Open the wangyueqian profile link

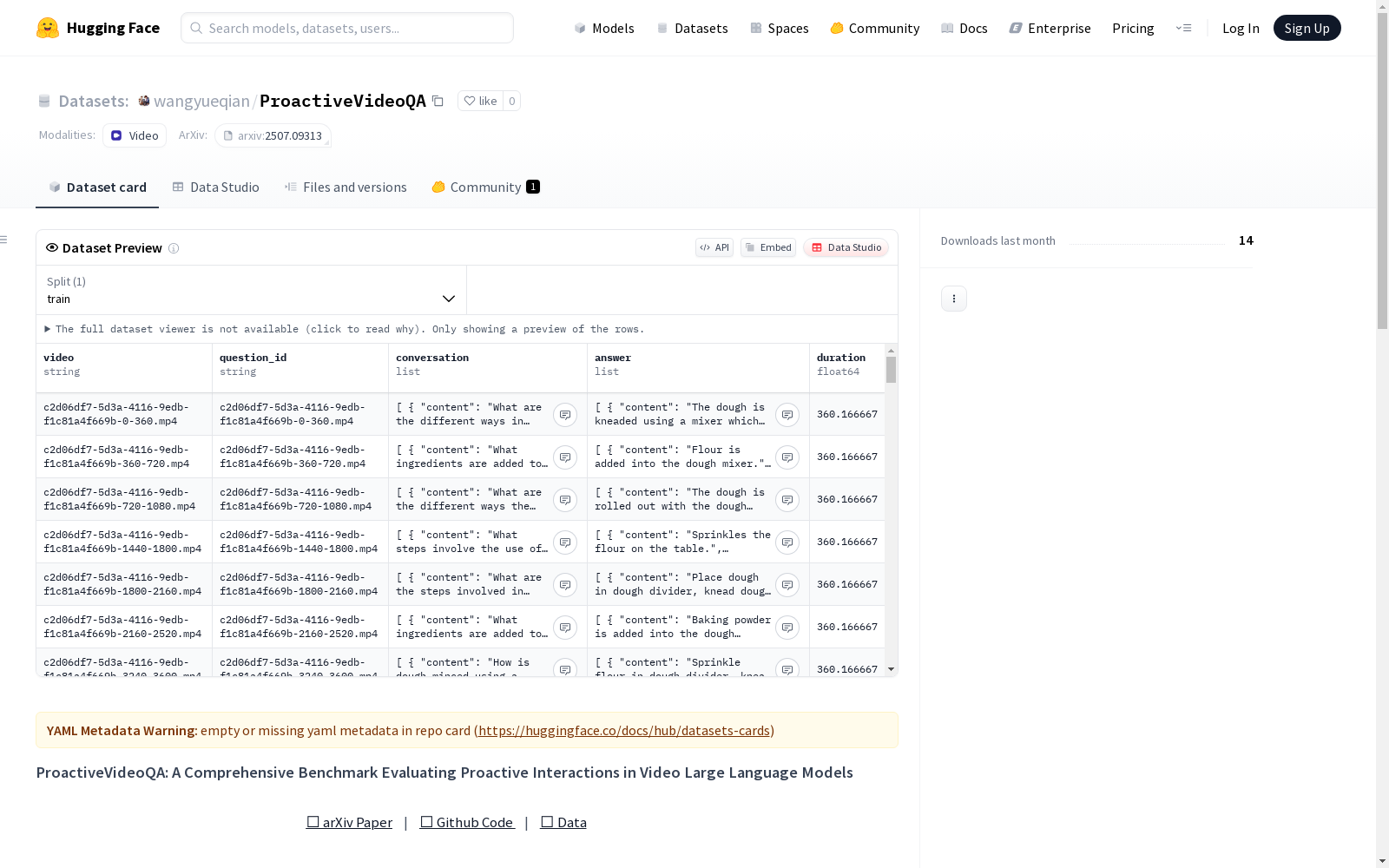click(202, 102)
